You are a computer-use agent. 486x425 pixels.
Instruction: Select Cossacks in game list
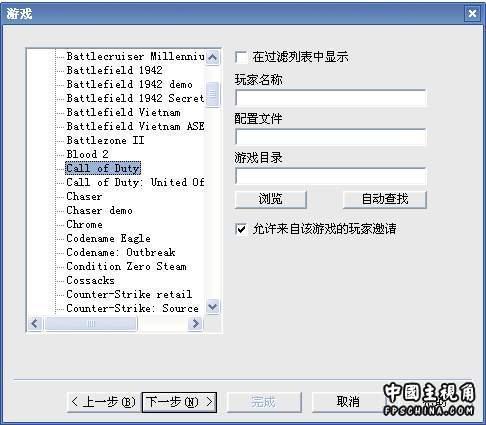(90, 280)
